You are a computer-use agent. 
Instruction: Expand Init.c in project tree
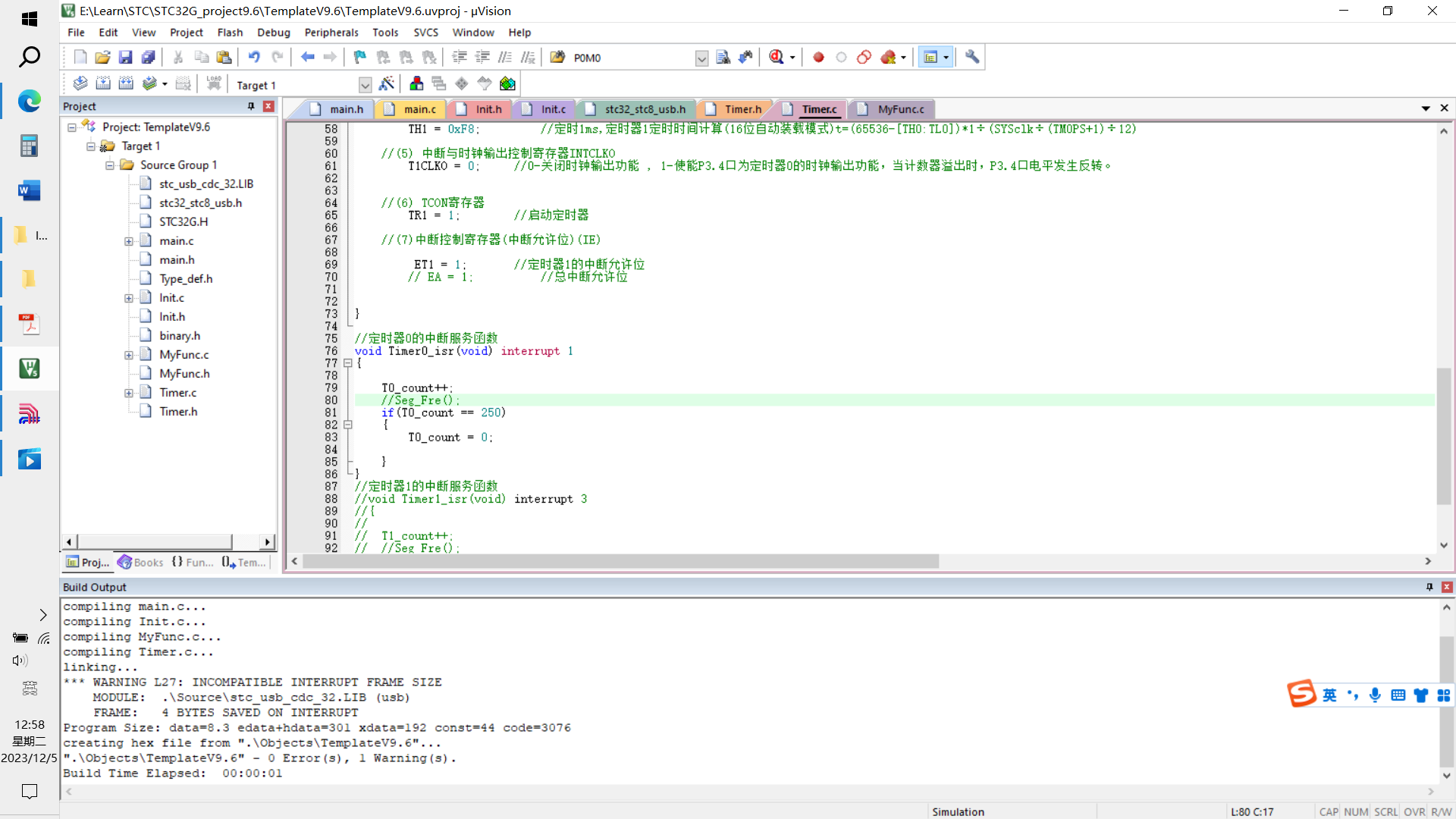[x=129, y=298]
